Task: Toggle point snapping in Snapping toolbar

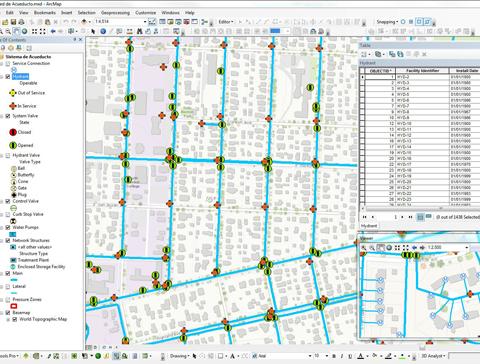Action: pyautogui.click(x=403, y=22)
